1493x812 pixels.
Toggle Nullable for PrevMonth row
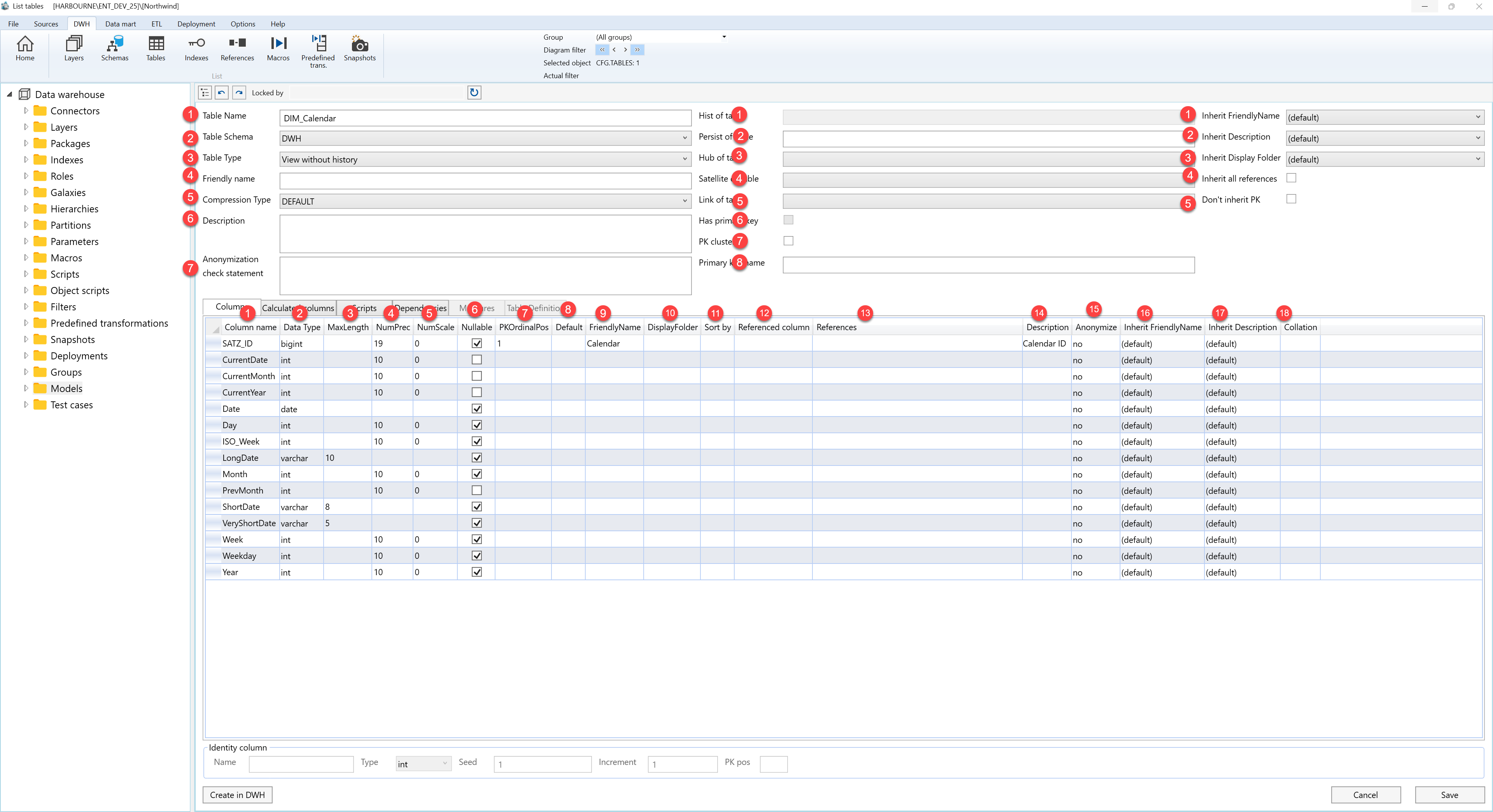point(476,490)
